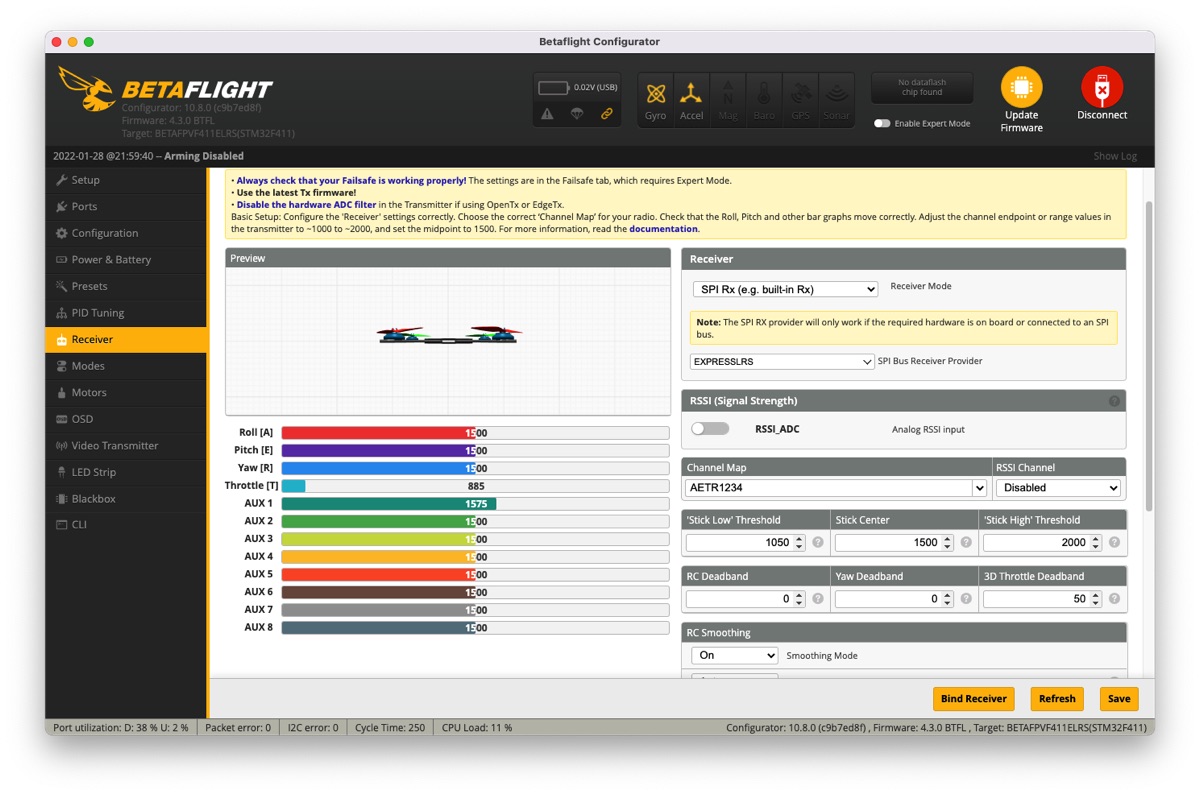This screenshot has height=795, width=1200.
Task: Click the Sonar sensor icon
Action: tap(836, 95)
